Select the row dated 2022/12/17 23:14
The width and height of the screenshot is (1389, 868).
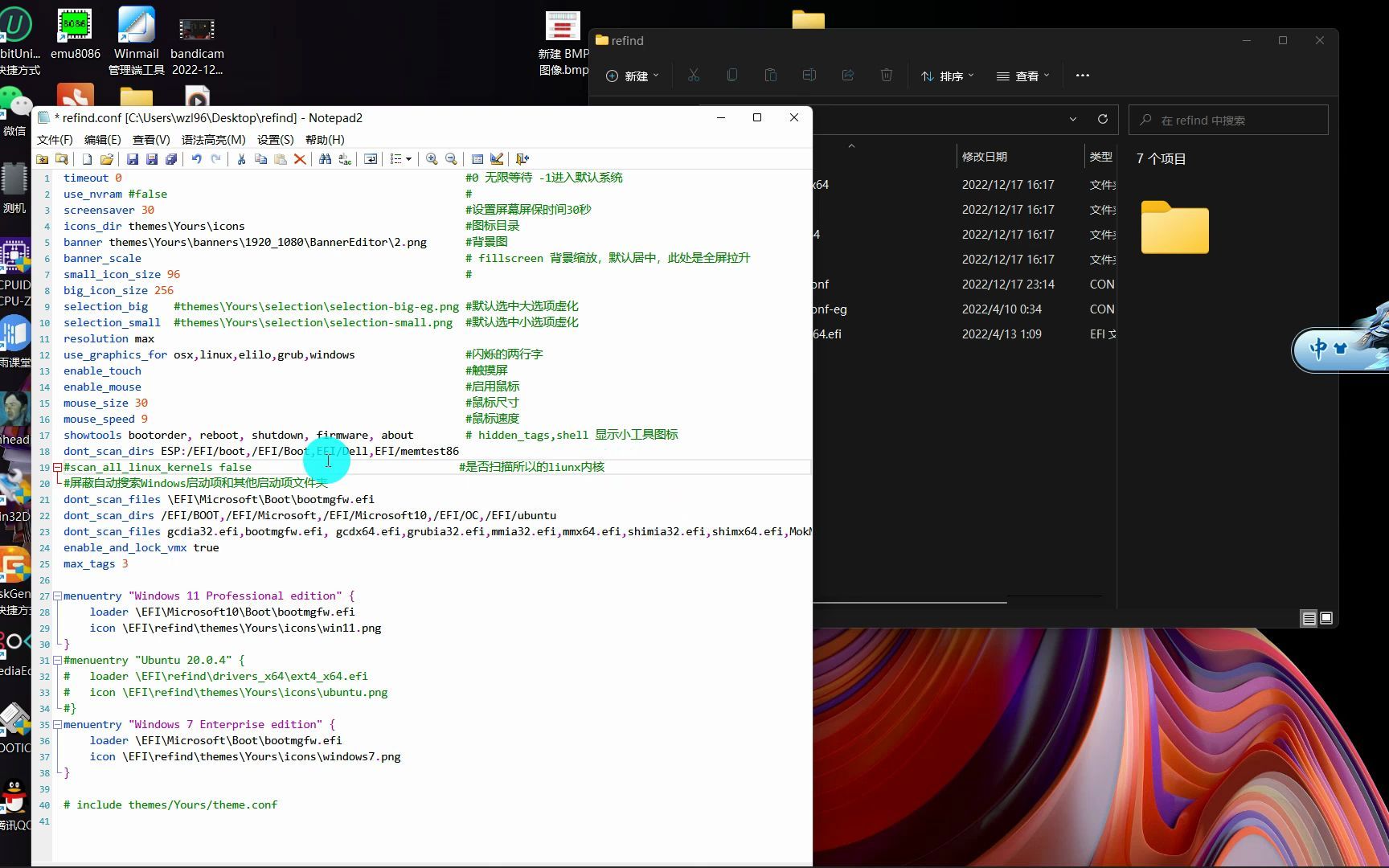coord(964,285)
